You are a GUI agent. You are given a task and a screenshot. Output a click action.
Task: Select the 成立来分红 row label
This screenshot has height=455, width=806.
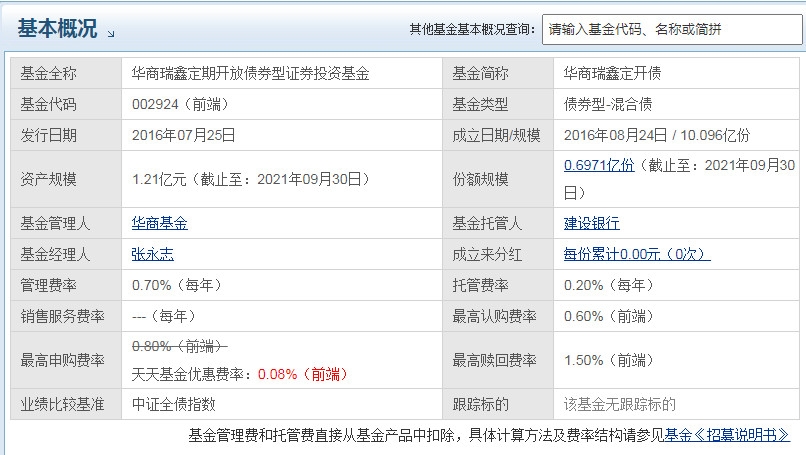(x=487, y=254)
